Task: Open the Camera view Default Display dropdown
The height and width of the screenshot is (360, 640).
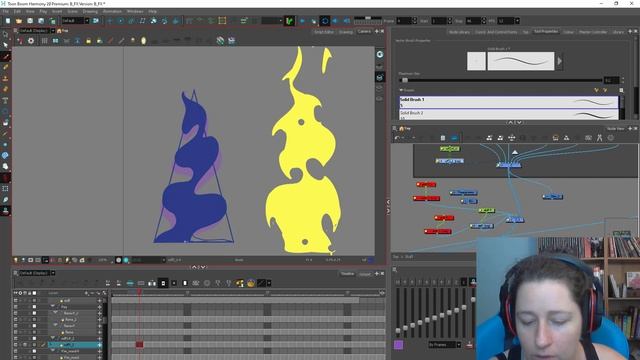Action: (37, 31)
